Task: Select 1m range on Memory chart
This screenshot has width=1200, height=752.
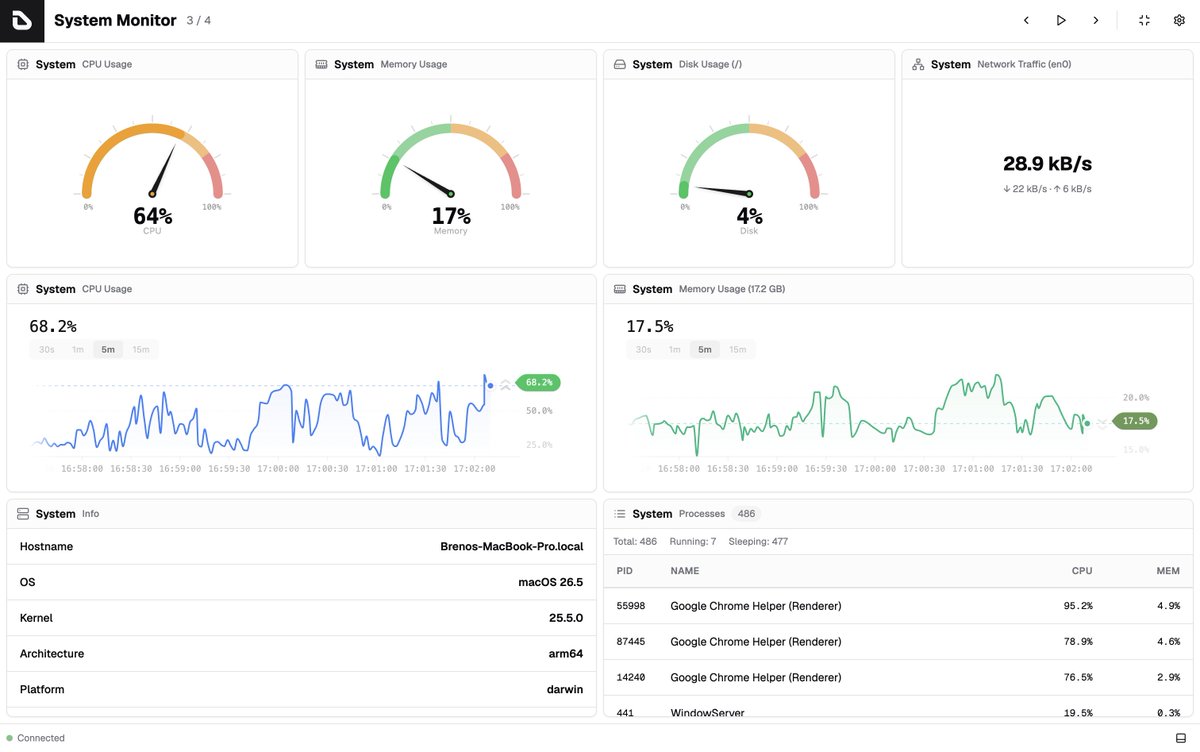Action: click(675, 350)
